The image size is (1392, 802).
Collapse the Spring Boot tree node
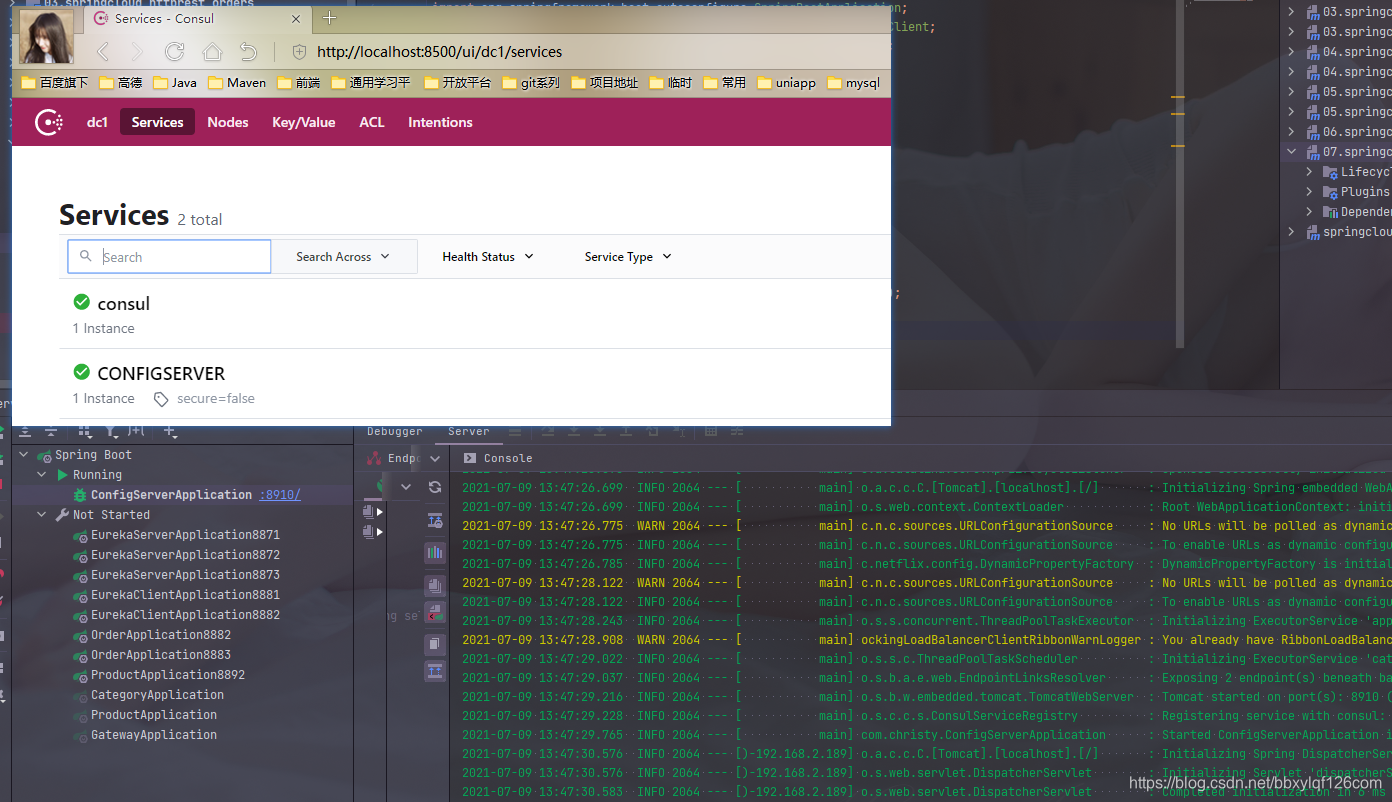[25, 455]
